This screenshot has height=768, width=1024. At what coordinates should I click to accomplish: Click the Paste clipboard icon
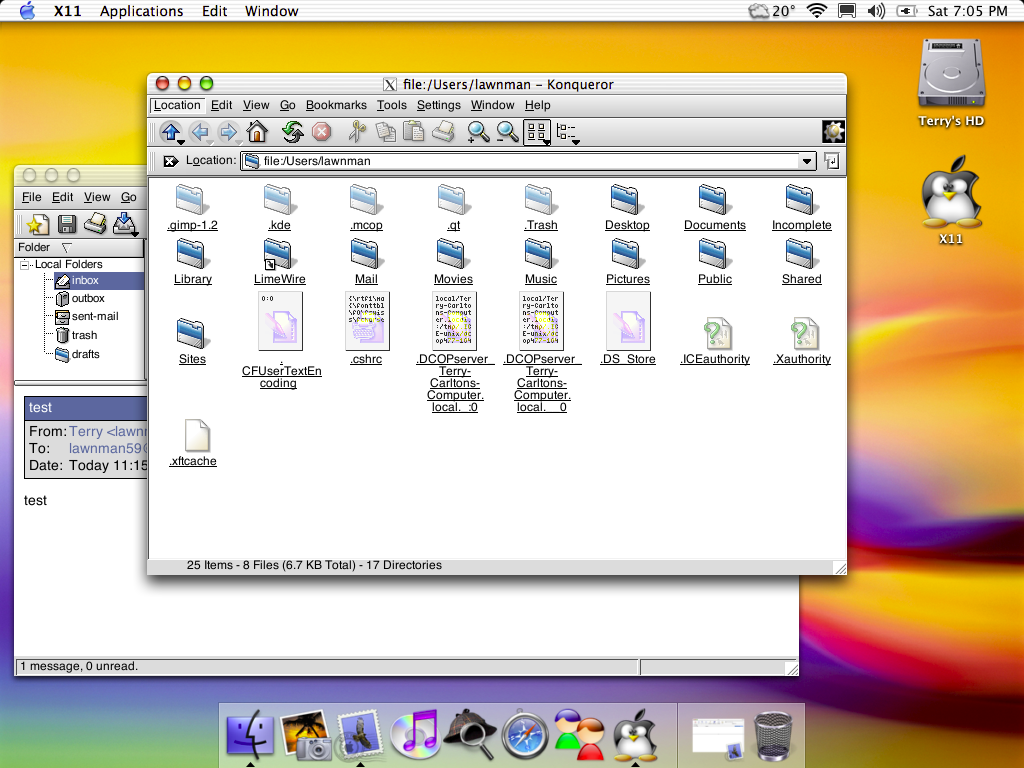pos(413,132)
